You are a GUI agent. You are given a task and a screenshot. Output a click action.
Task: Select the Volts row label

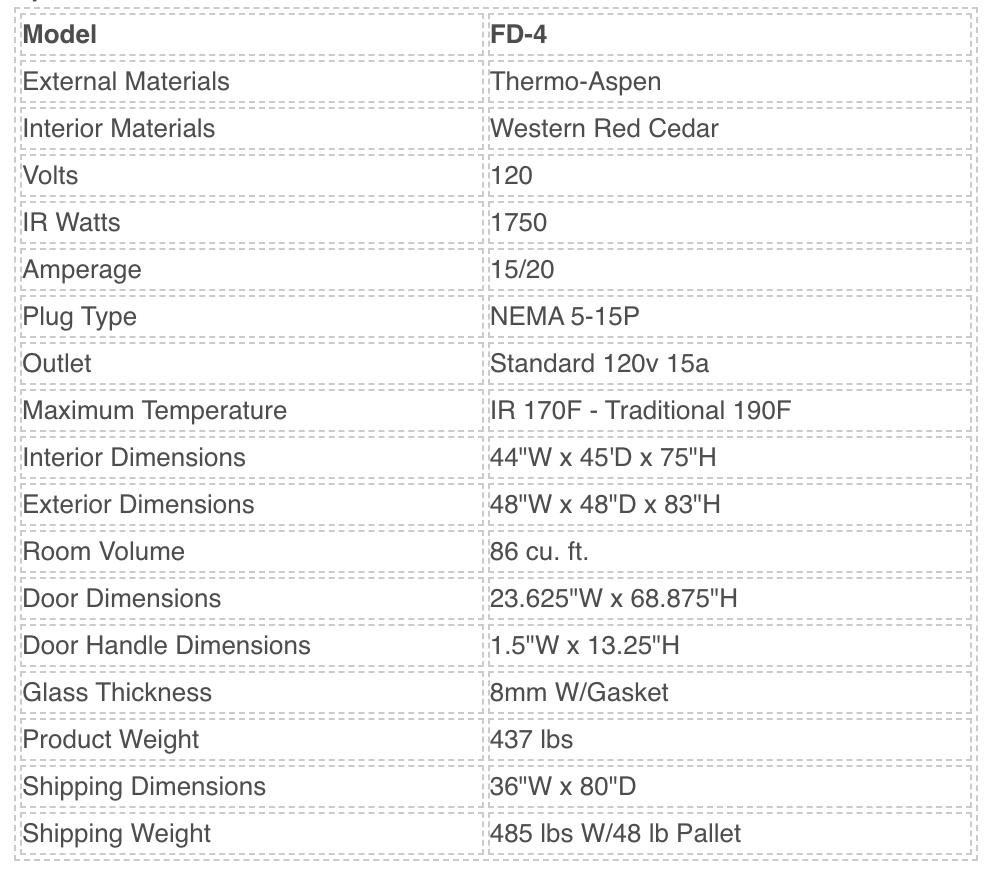click(x=50, y=175)
